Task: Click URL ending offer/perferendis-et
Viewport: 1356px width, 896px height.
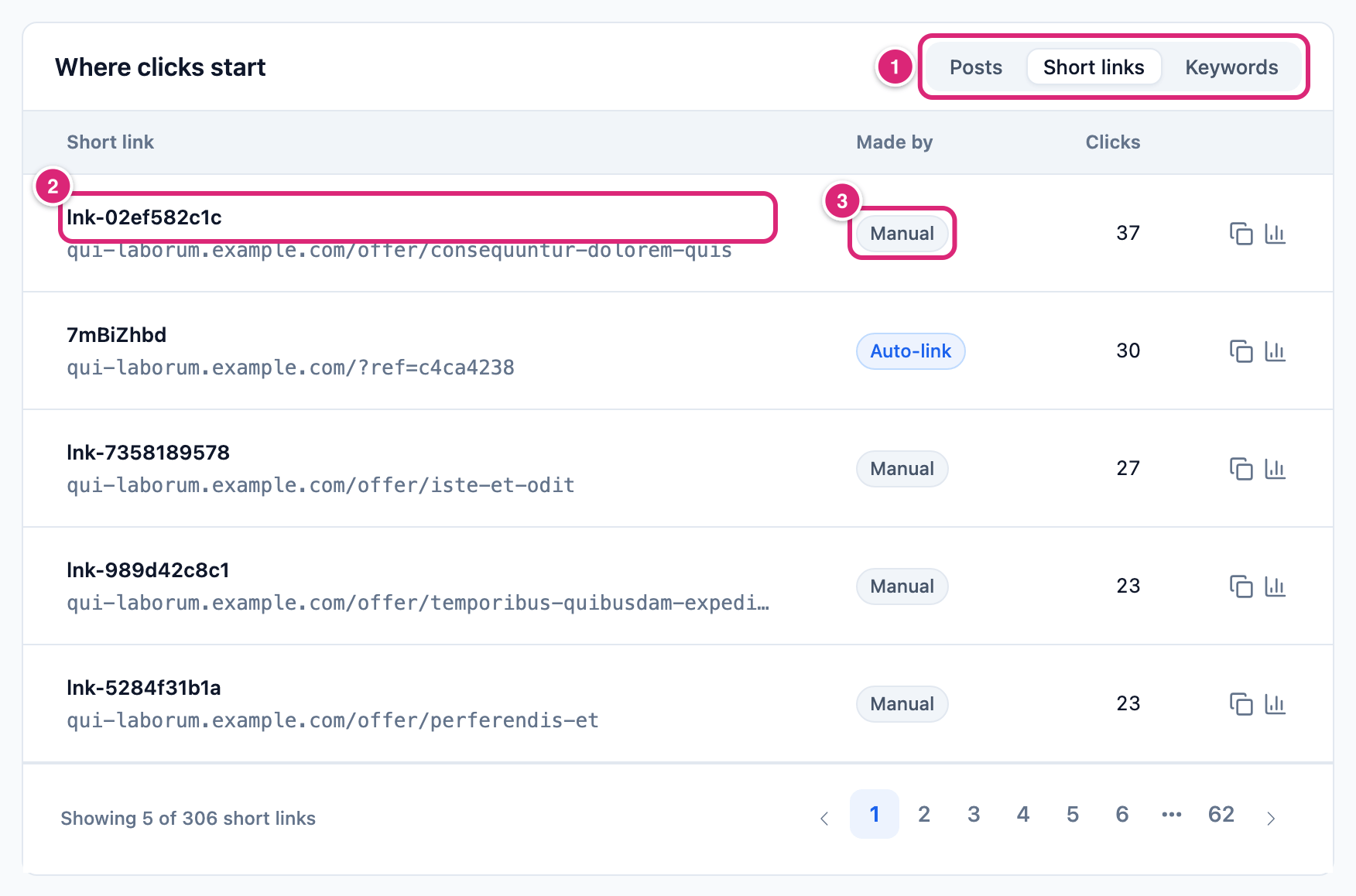Action: pos(333,720)
